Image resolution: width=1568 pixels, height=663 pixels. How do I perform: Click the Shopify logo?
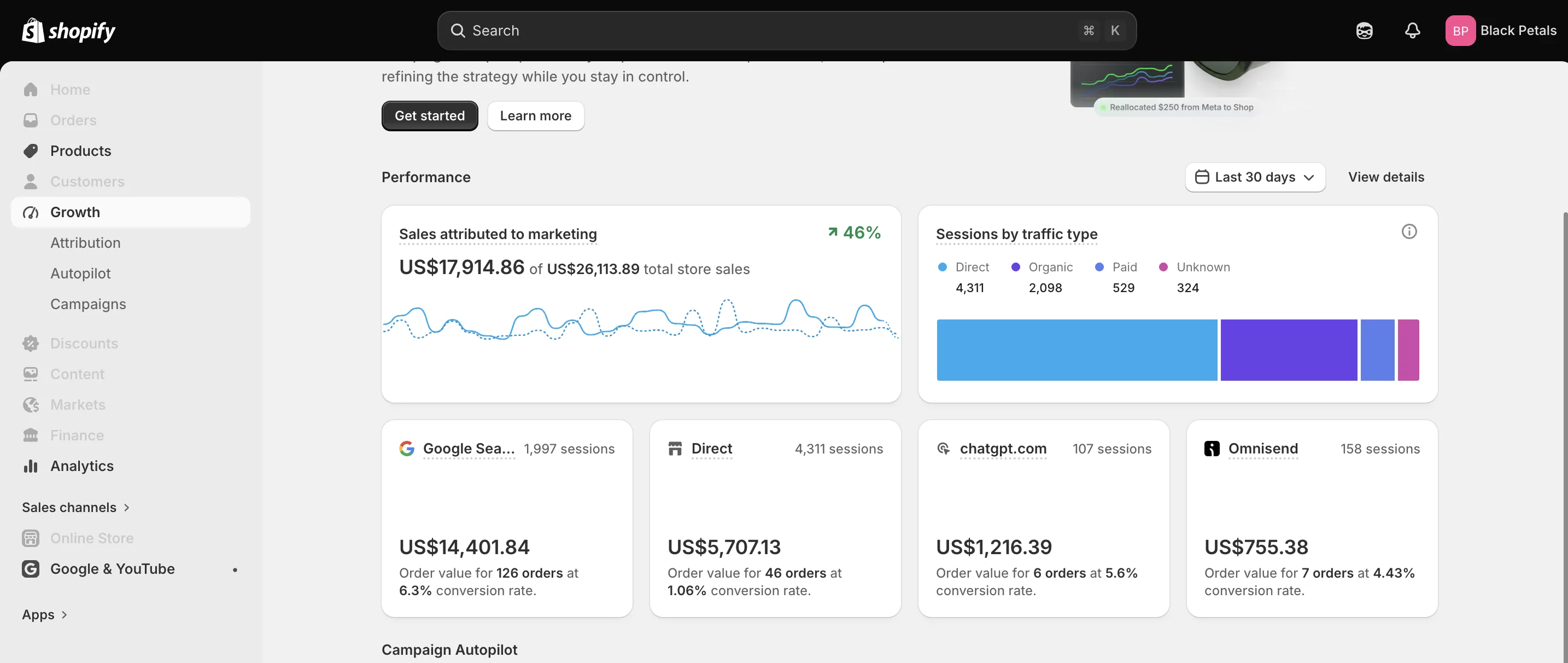pos(68,31)
